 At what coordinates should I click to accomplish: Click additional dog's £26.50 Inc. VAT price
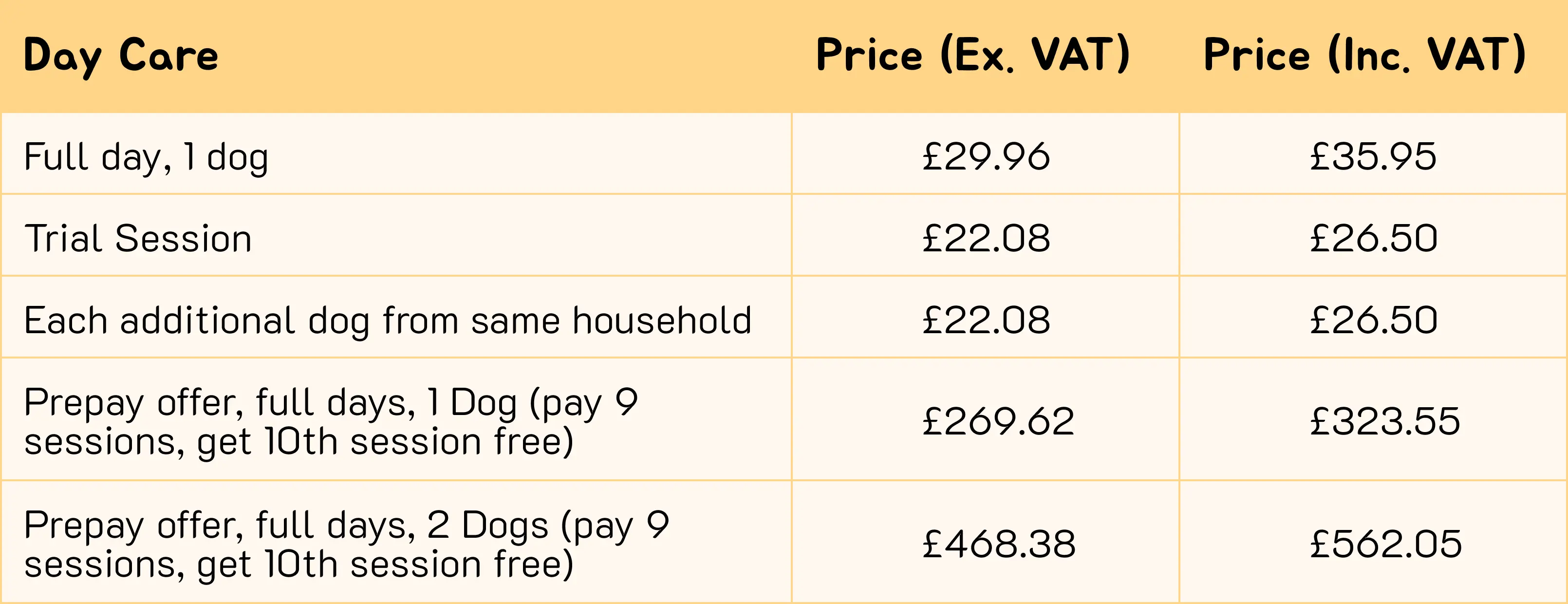pyautogui.click(x=1373, y=321)
